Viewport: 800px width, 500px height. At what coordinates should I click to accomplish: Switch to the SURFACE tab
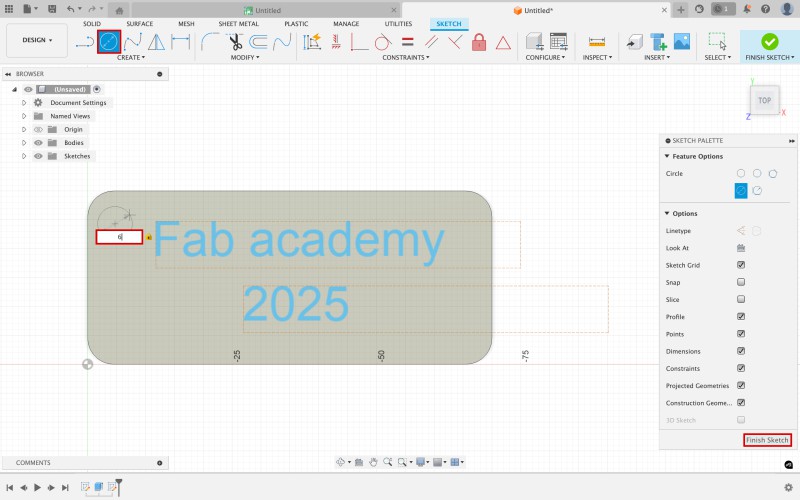139,23
